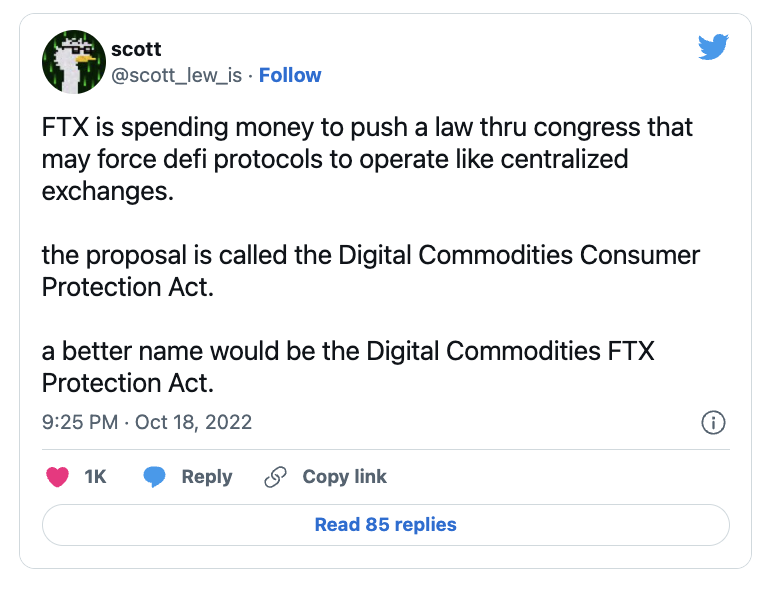Click the Oct 18, 2022 date text
Screen dimensions: 768x590
(193, 422)
